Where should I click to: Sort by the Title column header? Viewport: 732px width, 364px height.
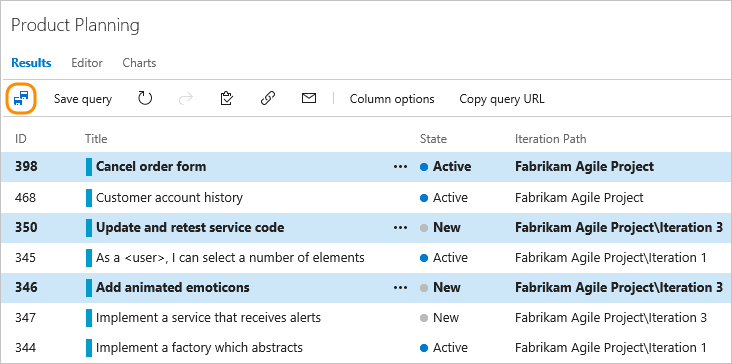[96, 139]
